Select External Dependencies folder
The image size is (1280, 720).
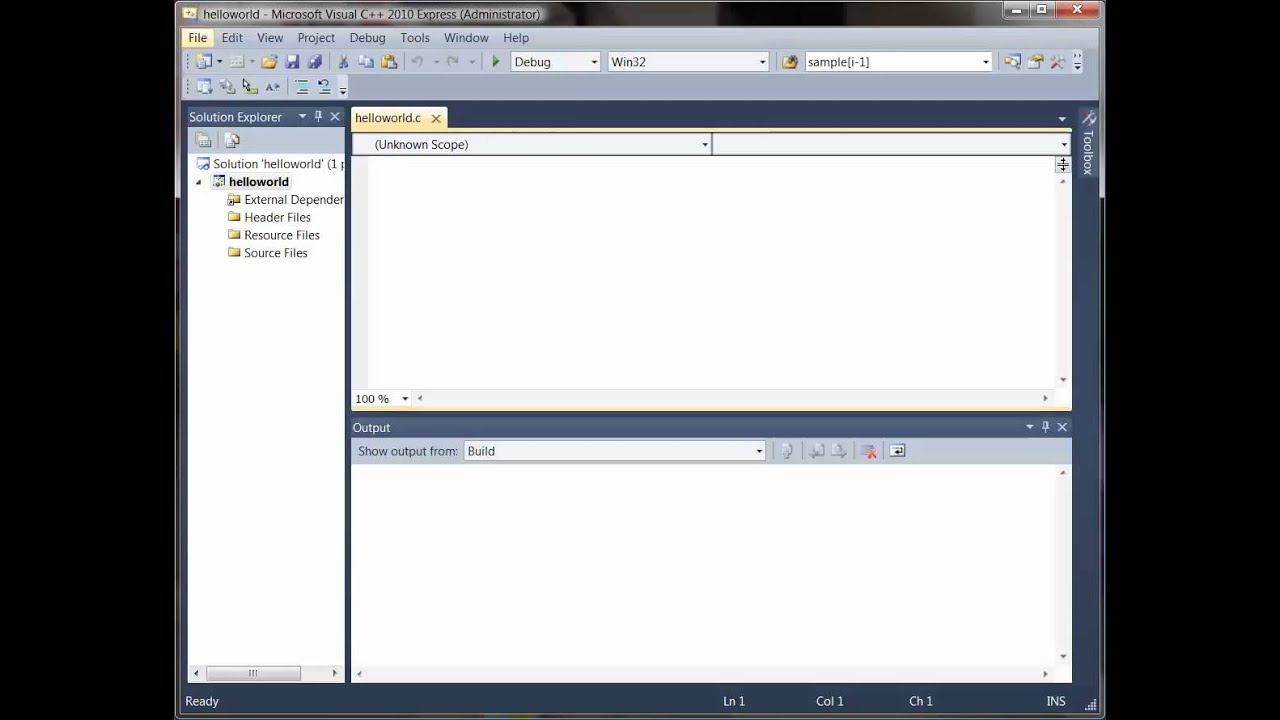coord(285,200)
